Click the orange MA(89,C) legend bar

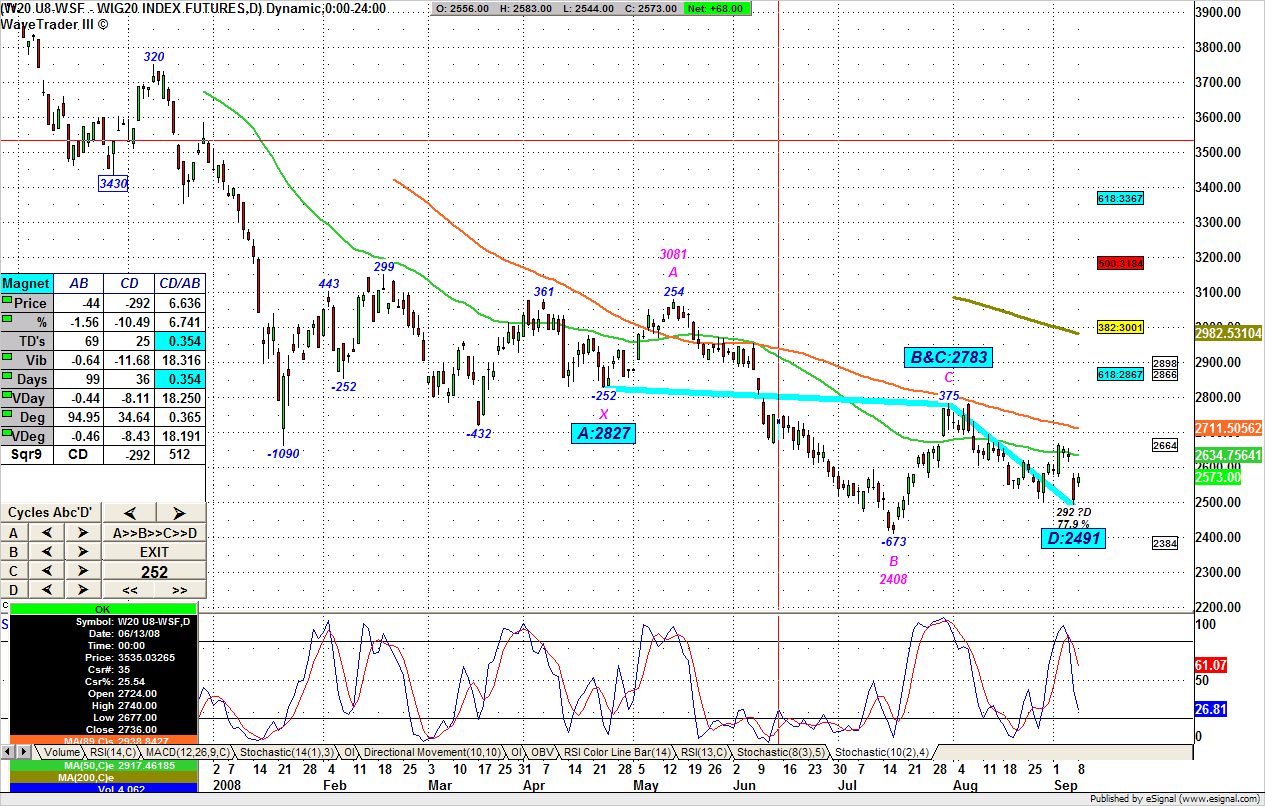tap(103, 741)
